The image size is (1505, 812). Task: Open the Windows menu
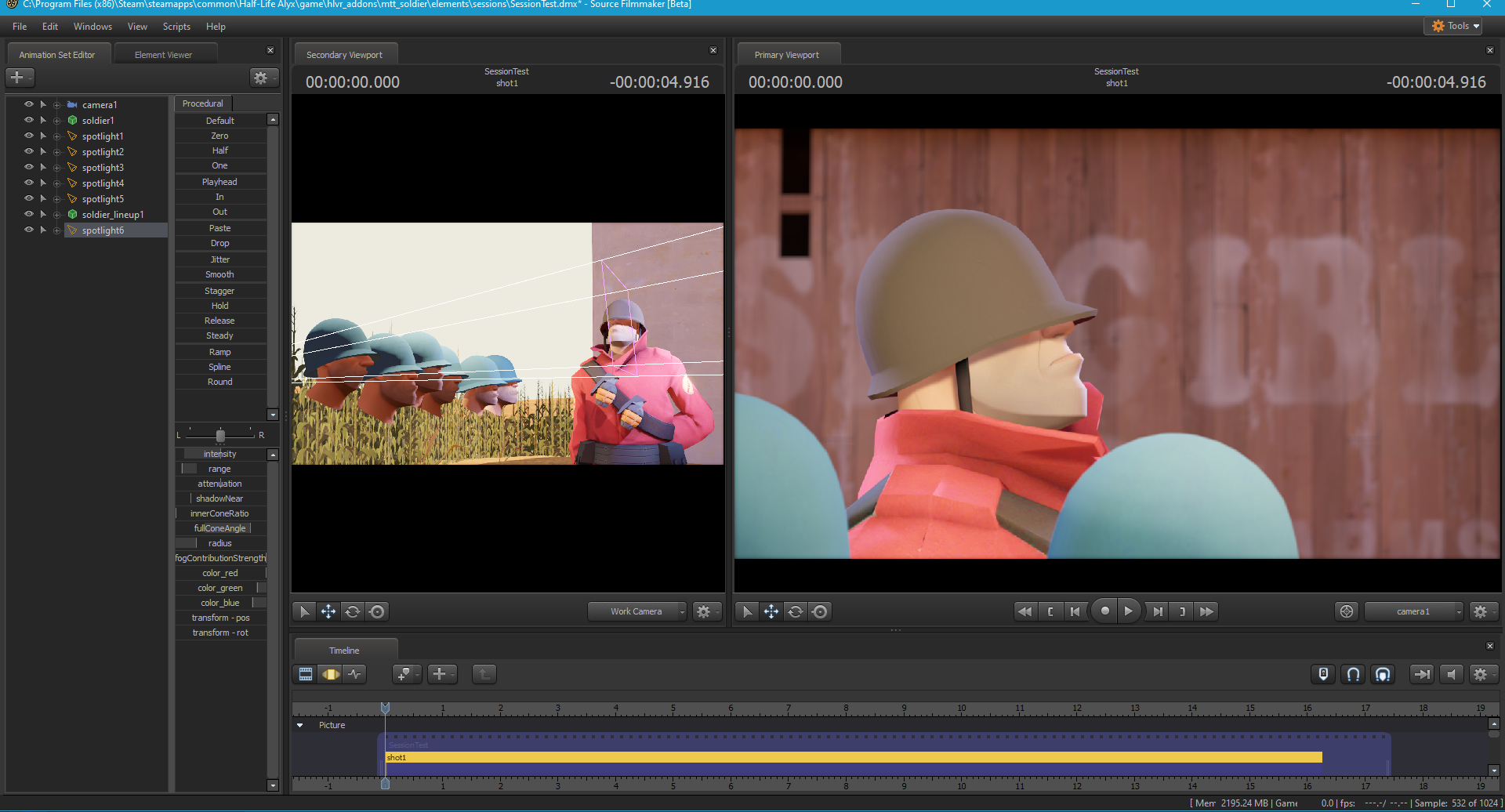[x=92, y=27]
